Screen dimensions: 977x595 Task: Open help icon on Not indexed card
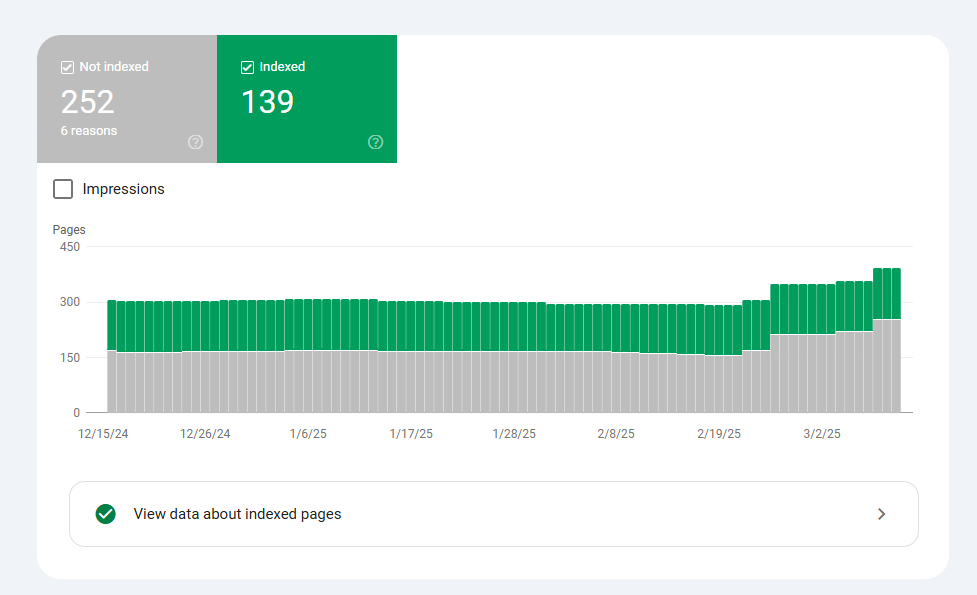click(195, 142)
